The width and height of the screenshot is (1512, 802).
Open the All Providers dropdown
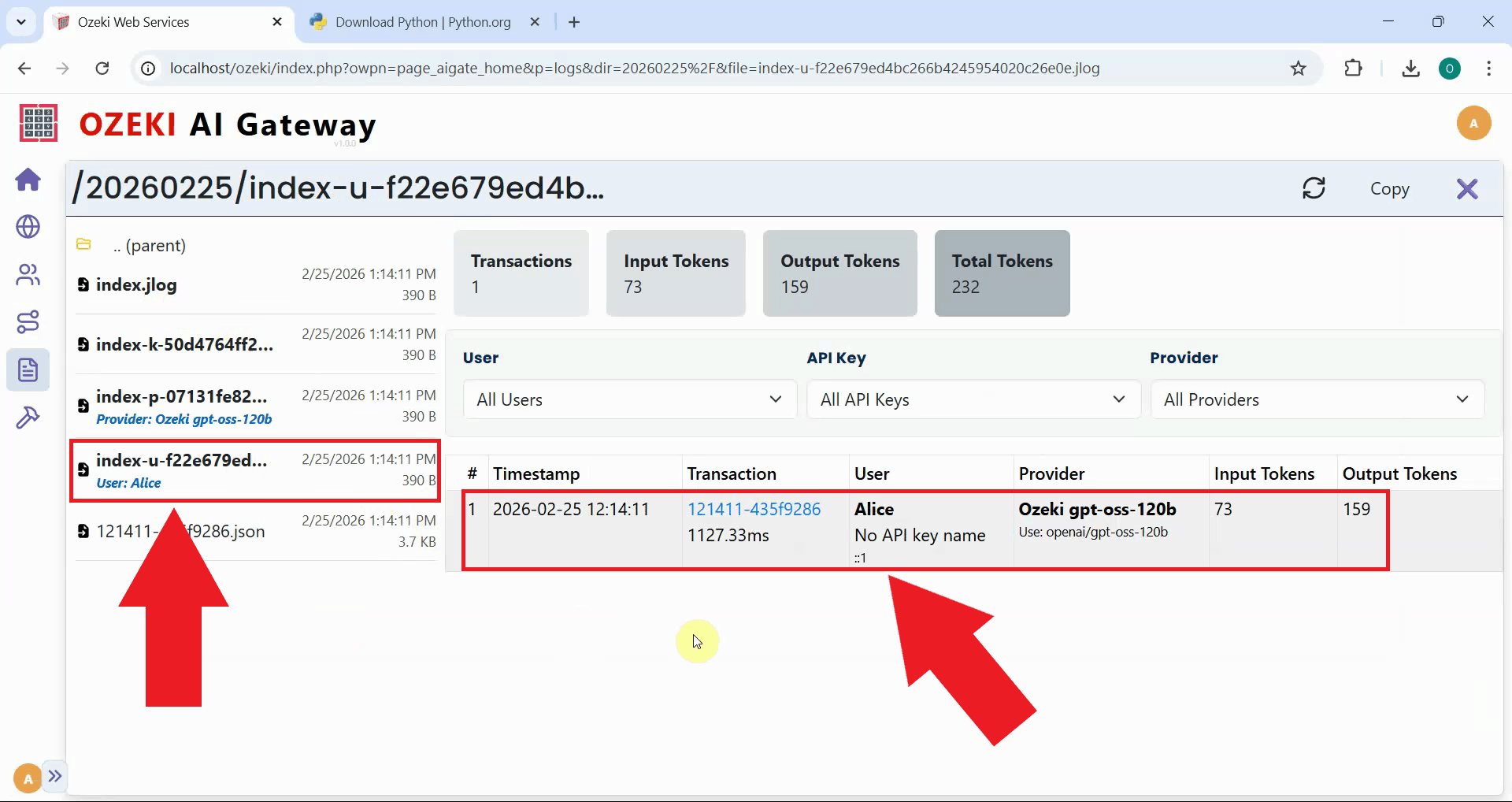1317,399
